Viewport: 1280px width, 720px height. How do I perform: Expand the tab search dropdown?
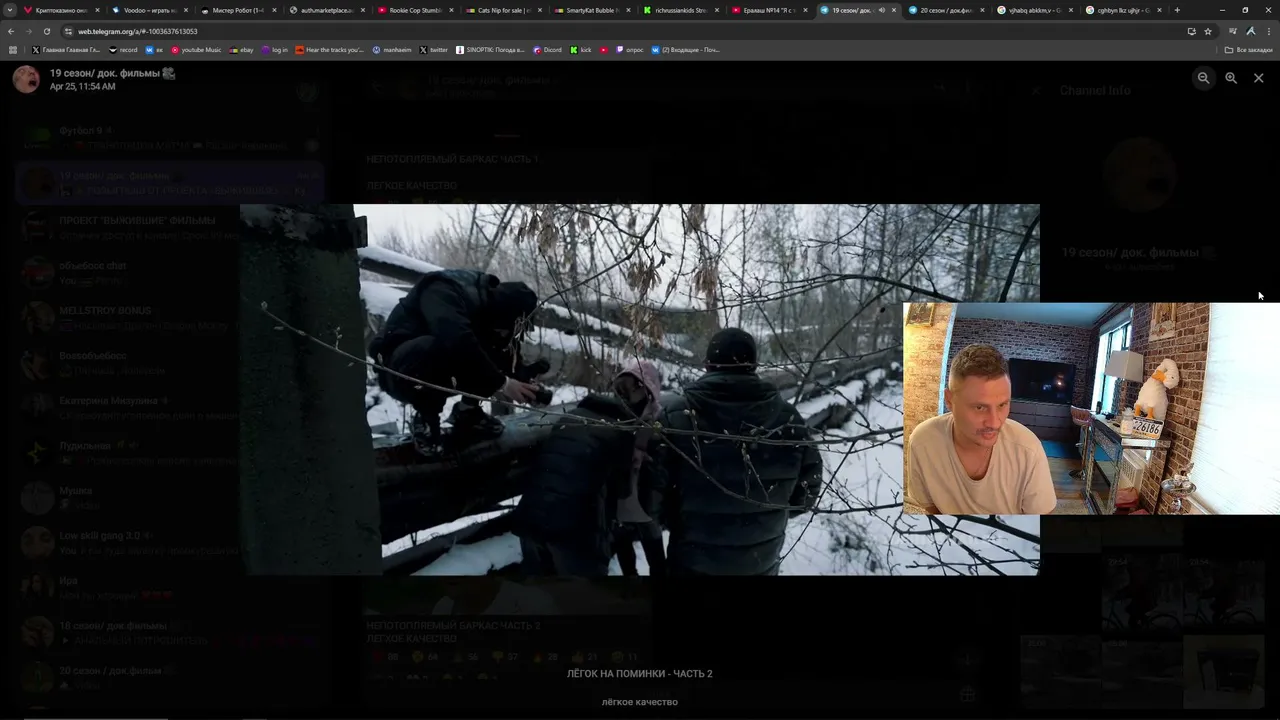tap(11, 10)
